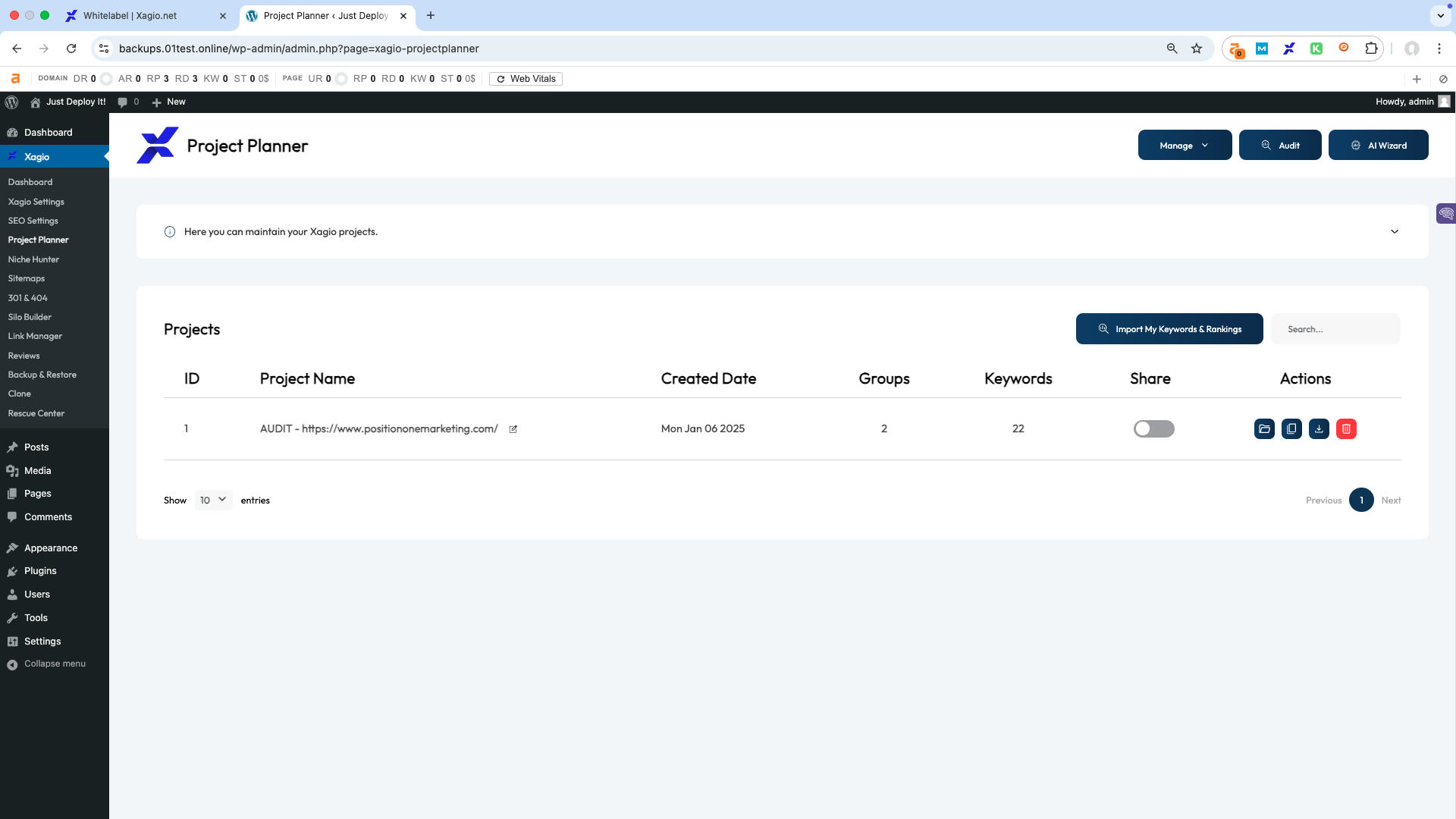This screenshot has height=819, width=1456.
Task: Open Rescue Center in sidebar
Action: 36,413
